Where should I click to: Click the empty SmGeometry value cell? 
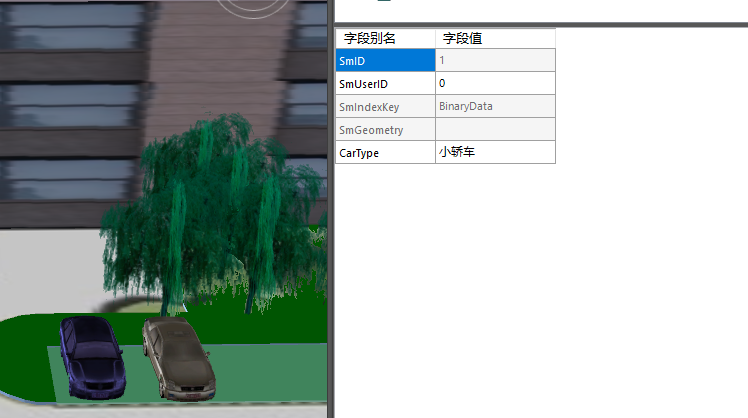(x=495, y=129)
